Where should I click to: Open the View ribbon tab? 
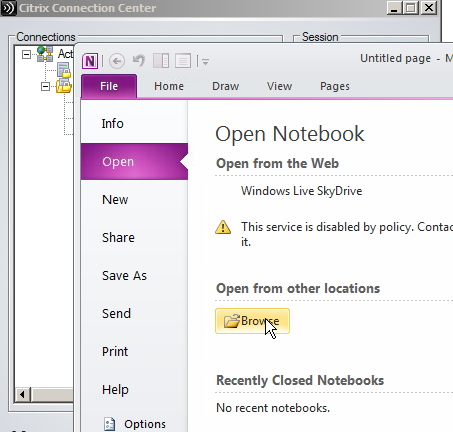tap(279, 86)
